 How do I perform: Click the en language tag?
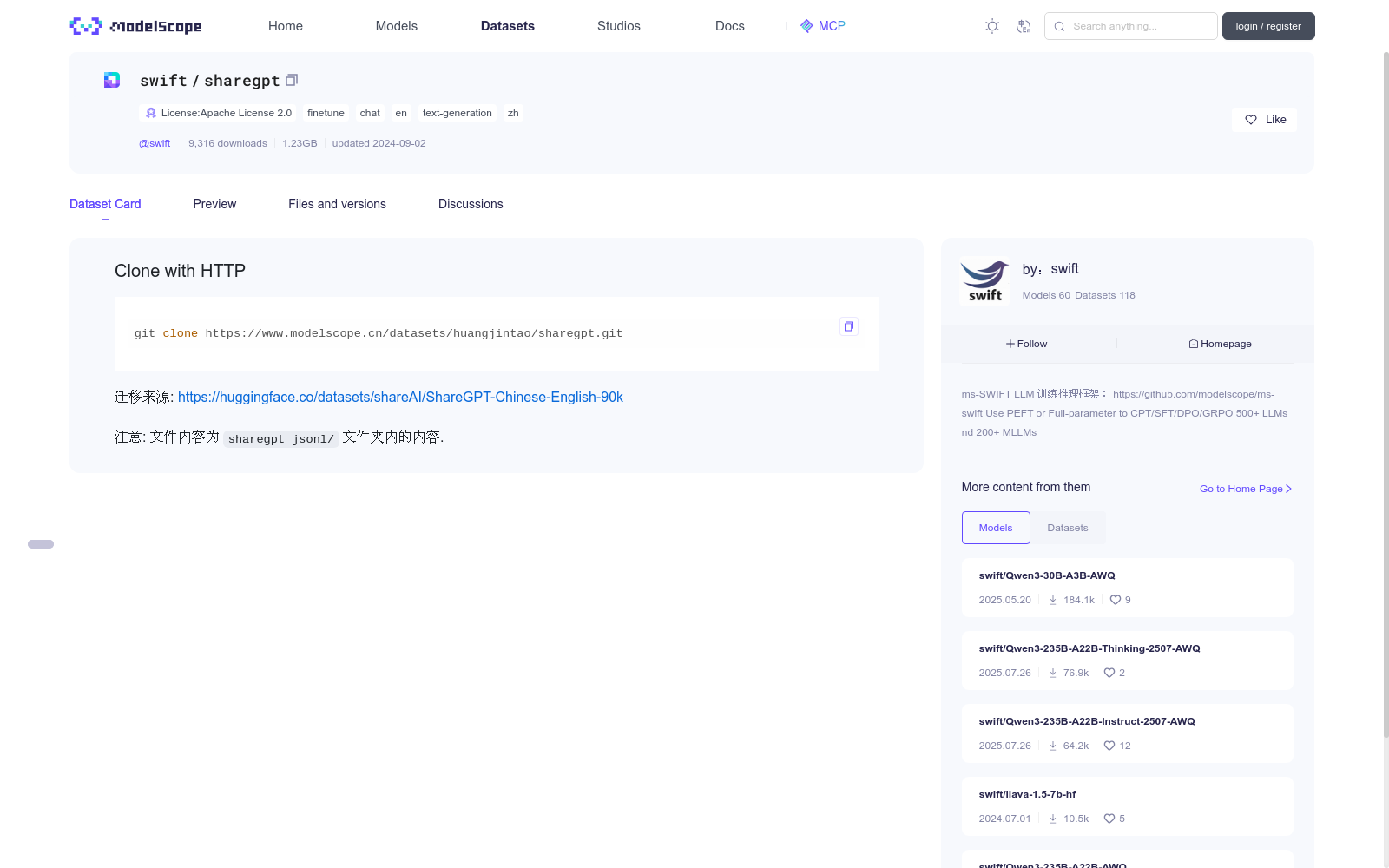pyautogui.click(x=401, y=113)
